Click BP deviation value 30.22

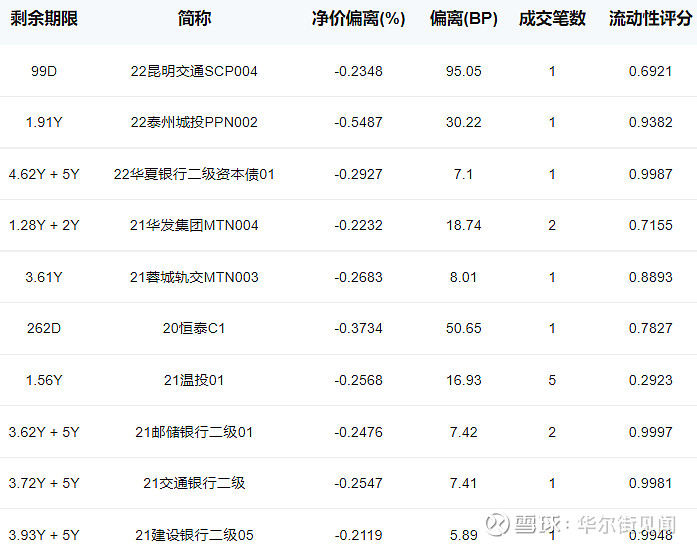[464, 122]
